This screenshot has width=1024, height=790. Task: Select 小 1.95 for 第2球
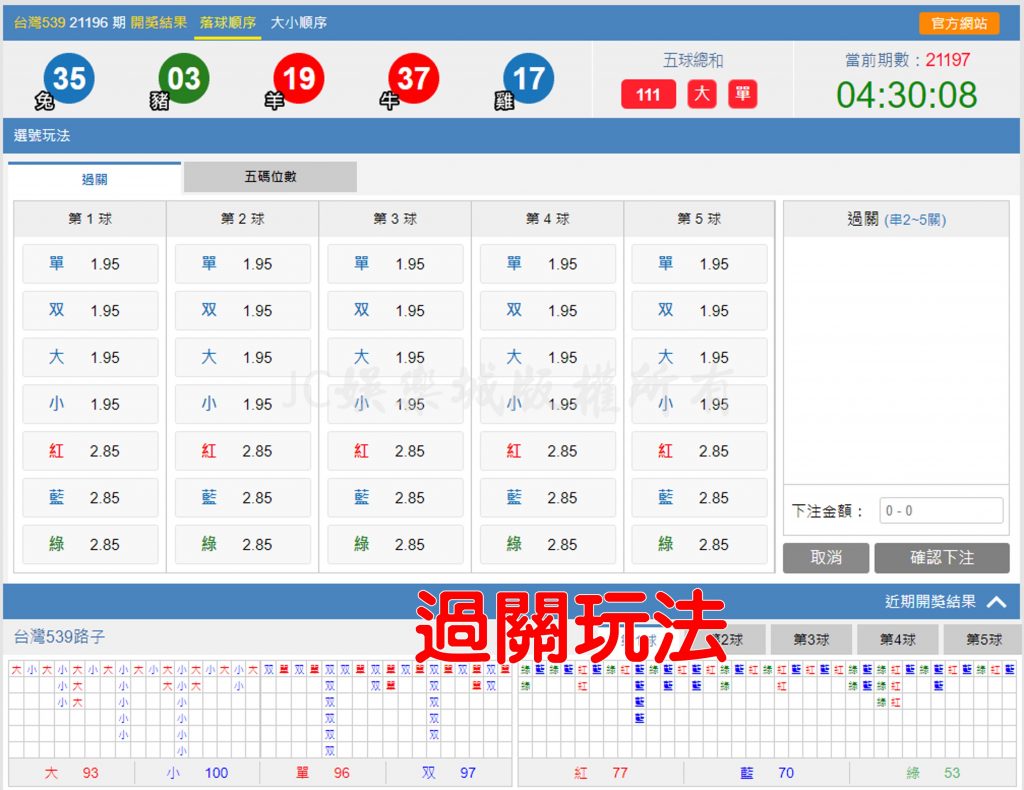coord(243,404)
